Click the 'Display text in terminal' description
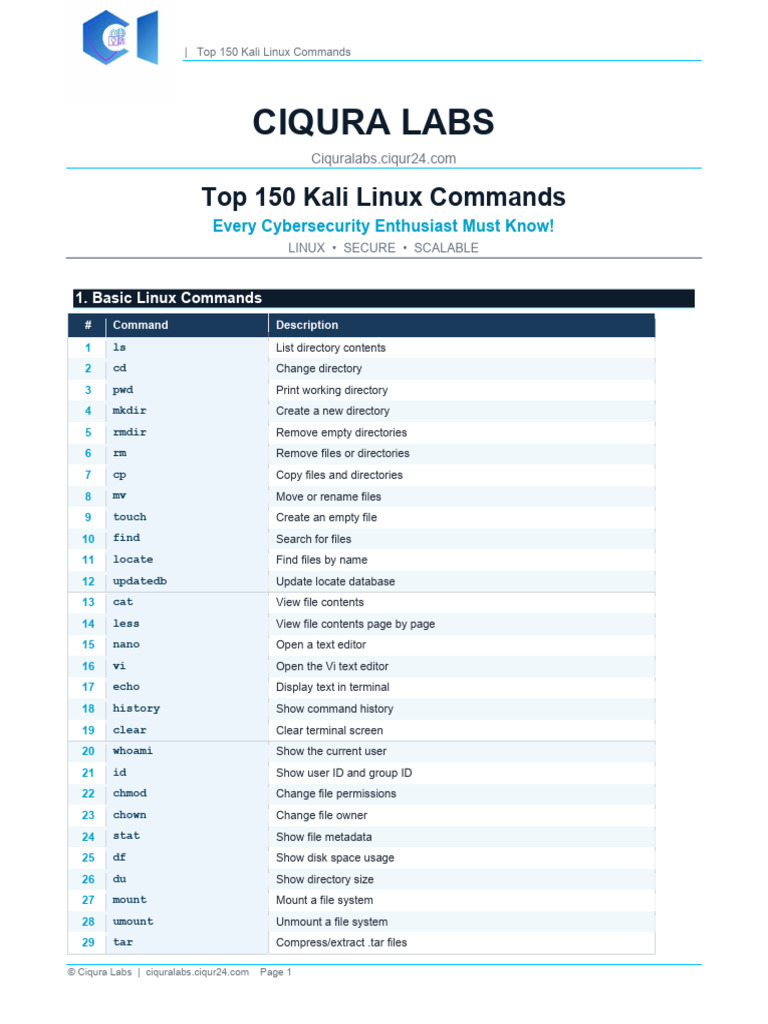 [x=332, y=688]
